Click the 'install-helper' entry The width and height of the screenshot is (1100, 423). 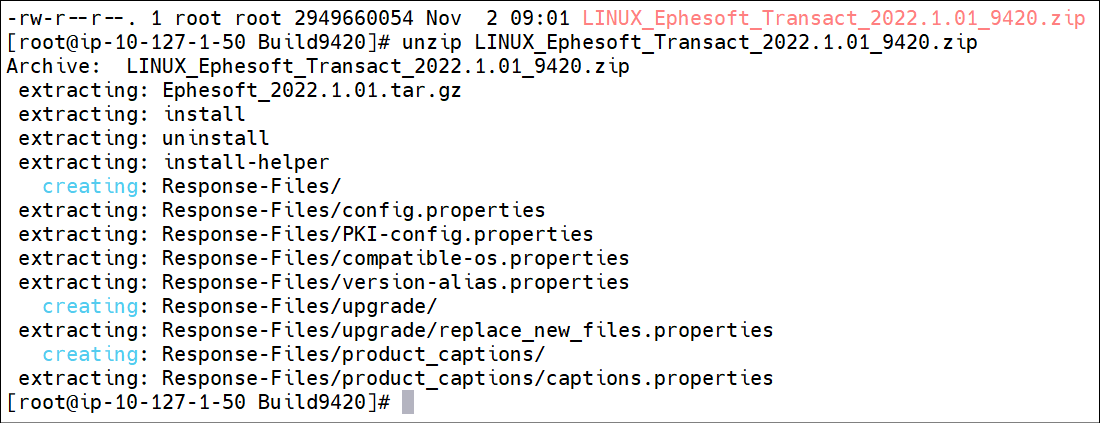click(x=246, y=162)
